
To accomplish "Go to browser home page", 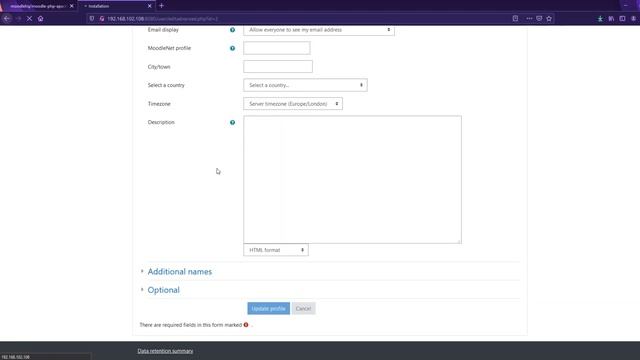I will pyautogui.click(x=40, y=18).
